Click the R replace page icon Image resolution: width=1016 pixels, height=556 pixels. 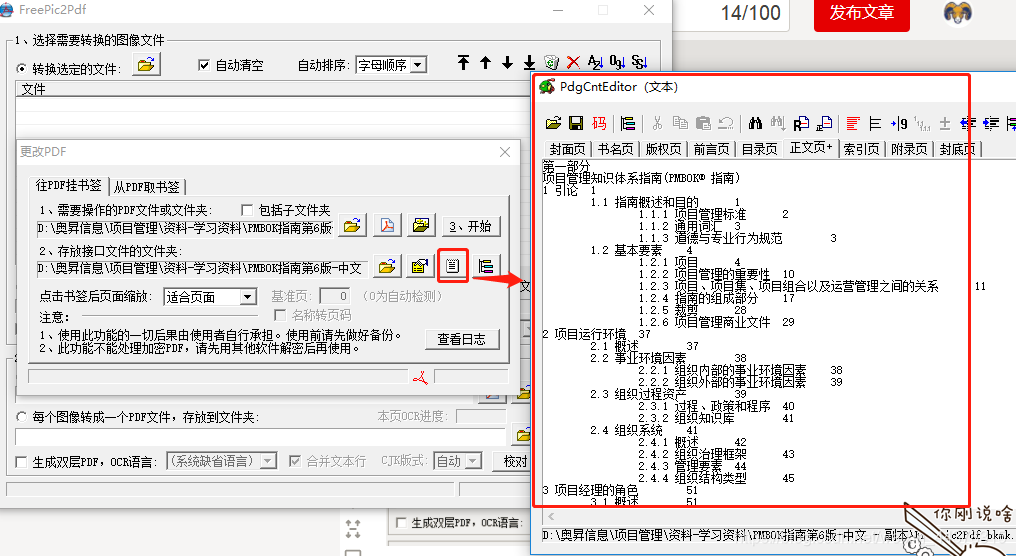[x=802, y=123]
